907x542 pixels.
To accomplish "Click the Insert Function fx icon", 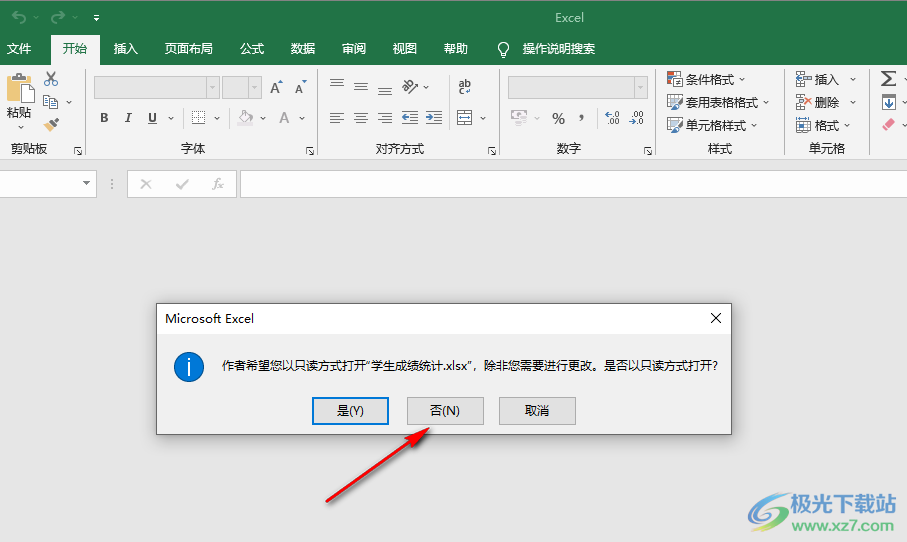I will click(x=217, y=184).
